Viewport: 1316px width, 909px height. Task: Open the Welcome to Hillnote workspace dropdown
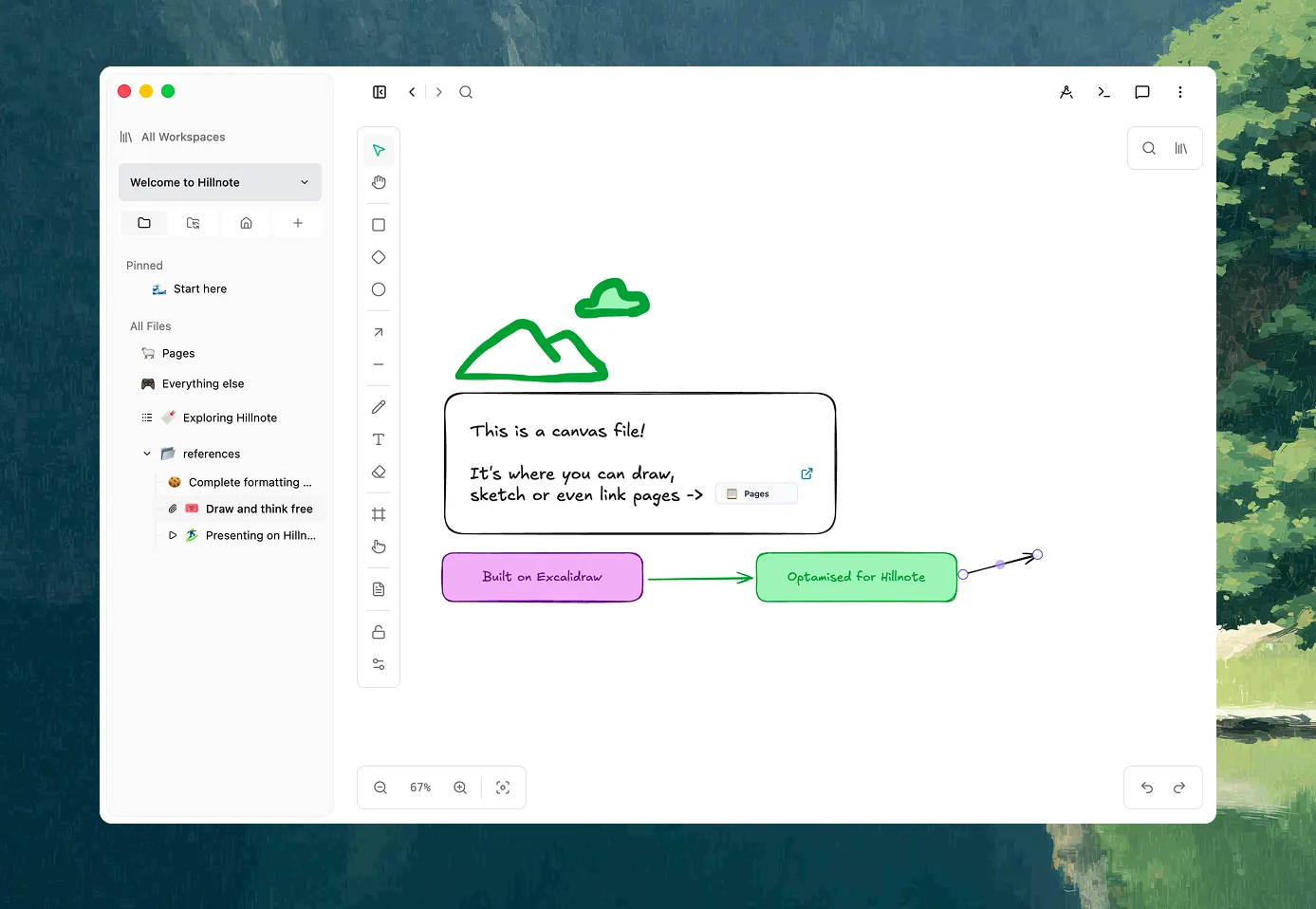[220, 182]
